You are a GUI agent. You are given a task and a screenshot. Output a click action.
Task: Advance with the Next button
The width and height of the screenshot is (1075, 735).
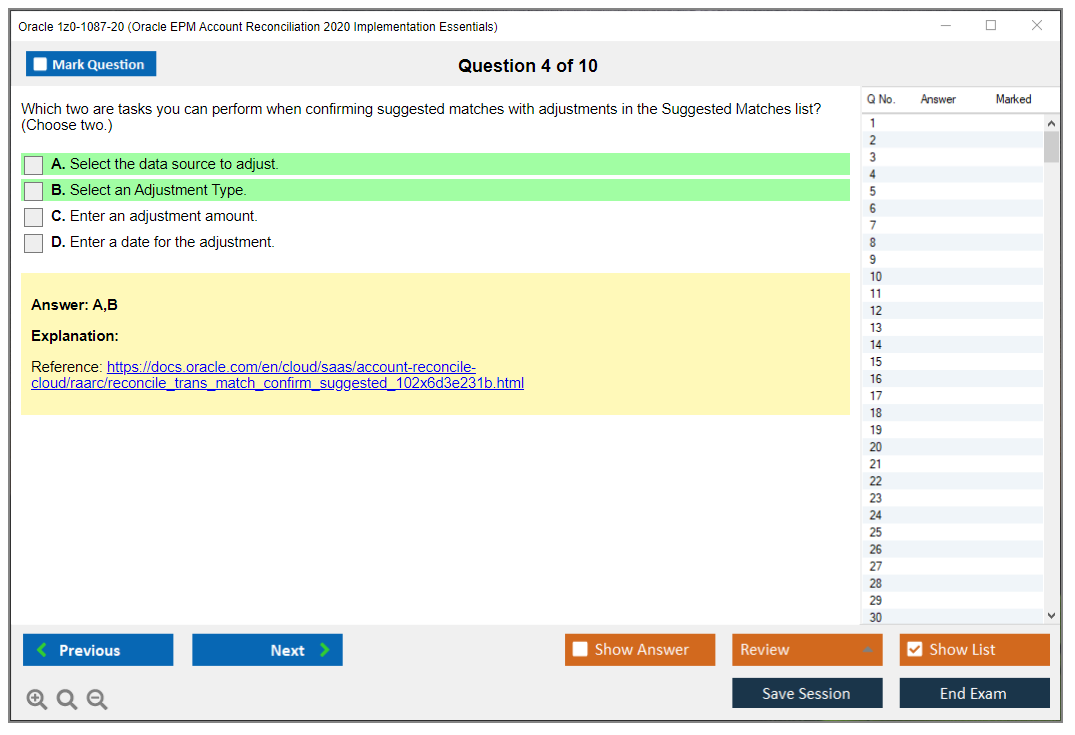point(267,650)
